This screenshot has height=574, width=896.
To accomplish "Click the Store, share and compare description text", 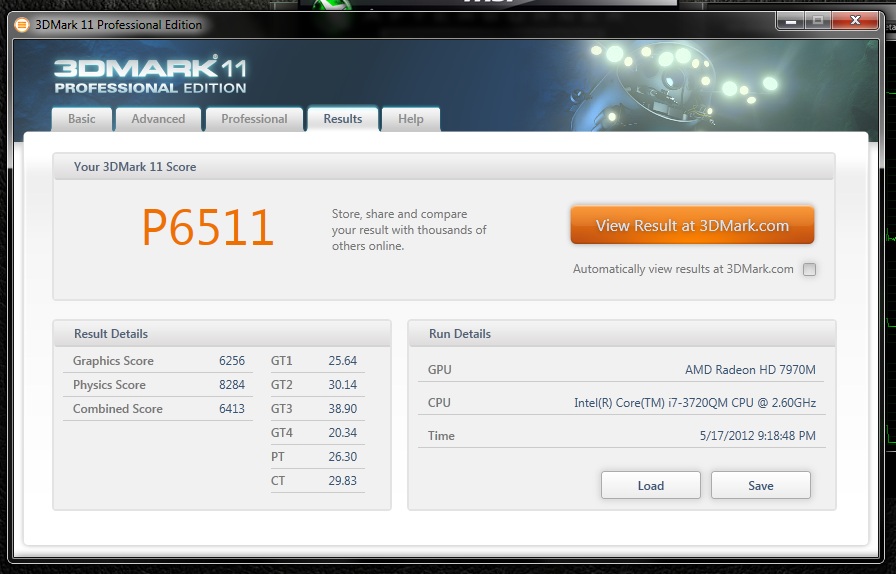I will (x=409, y=230).
